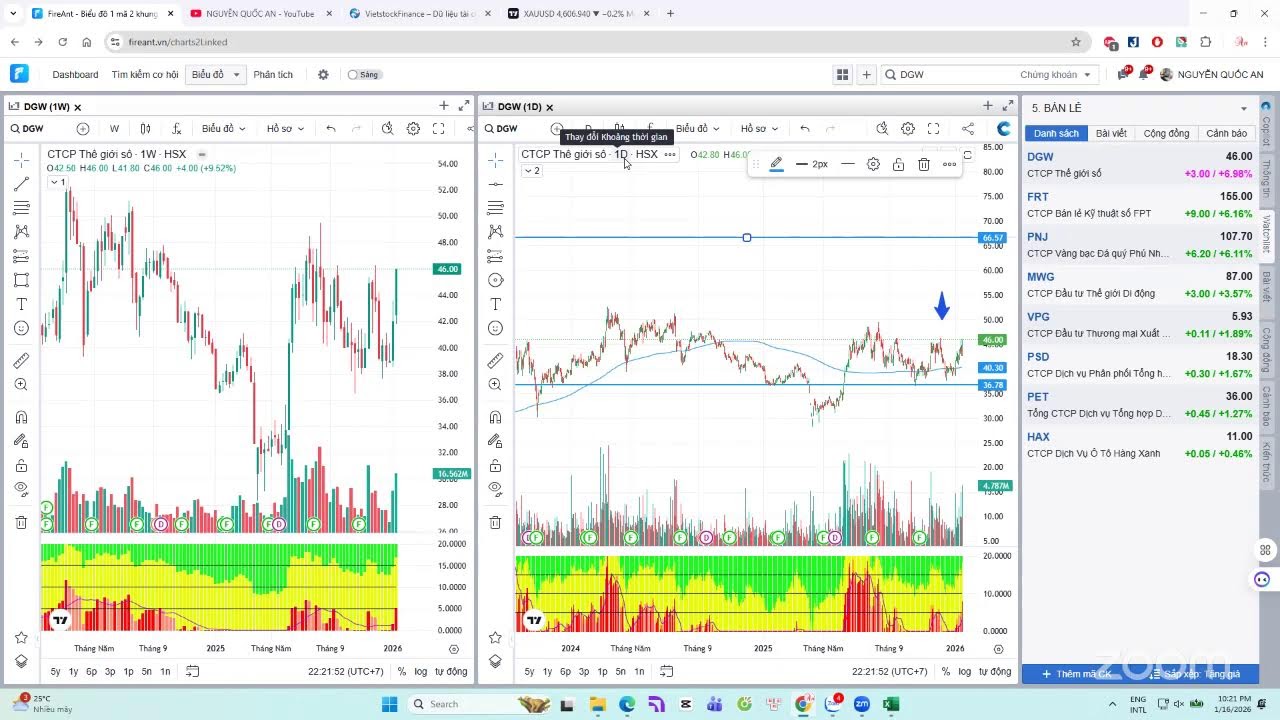Open Fibonacci tools in DGW (1W) chart
1280x720 pixels.
click(21, 208)
